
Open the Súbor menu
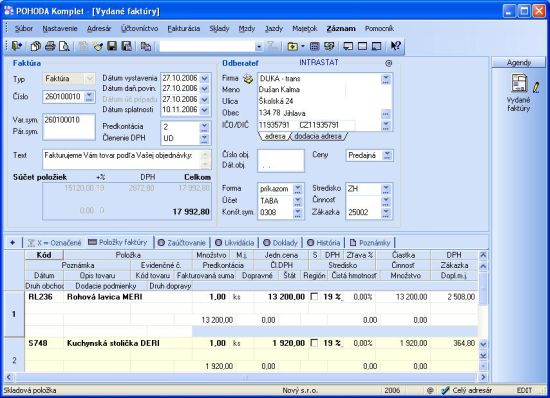tap(24, 29)
